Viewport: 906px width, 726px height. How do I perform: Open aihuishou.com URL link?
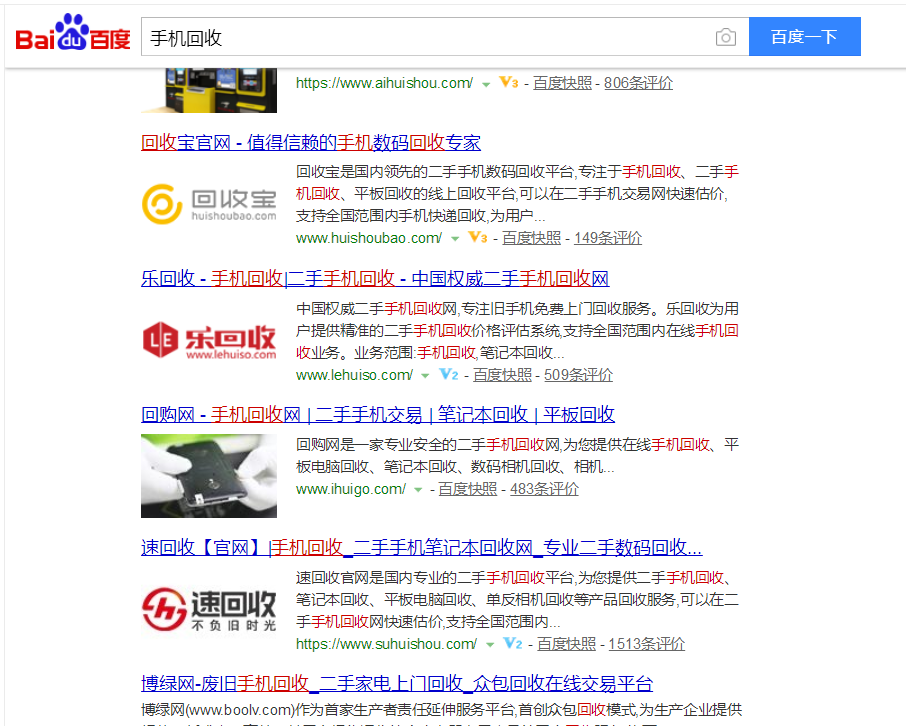(x=384, y=83)
